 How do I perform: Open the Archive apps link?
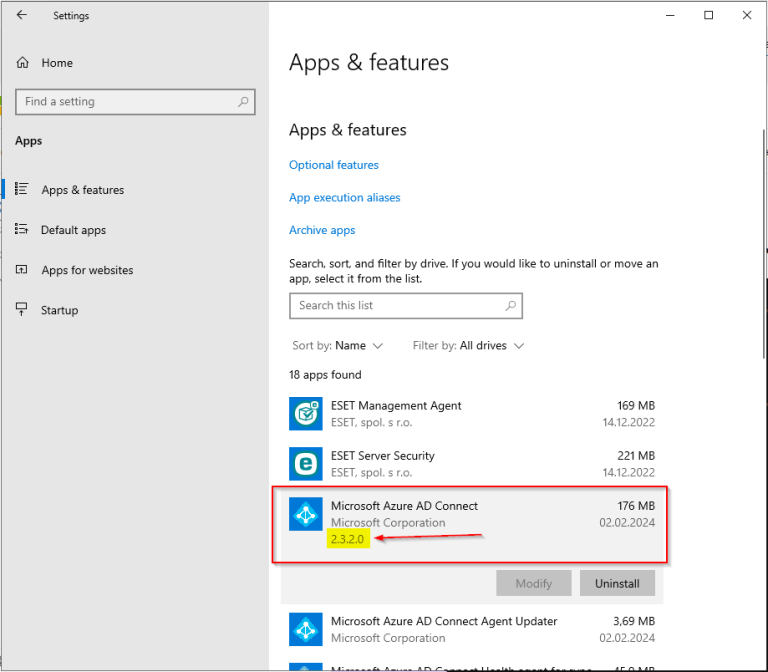pyautogui.click(x=322, y=230)
